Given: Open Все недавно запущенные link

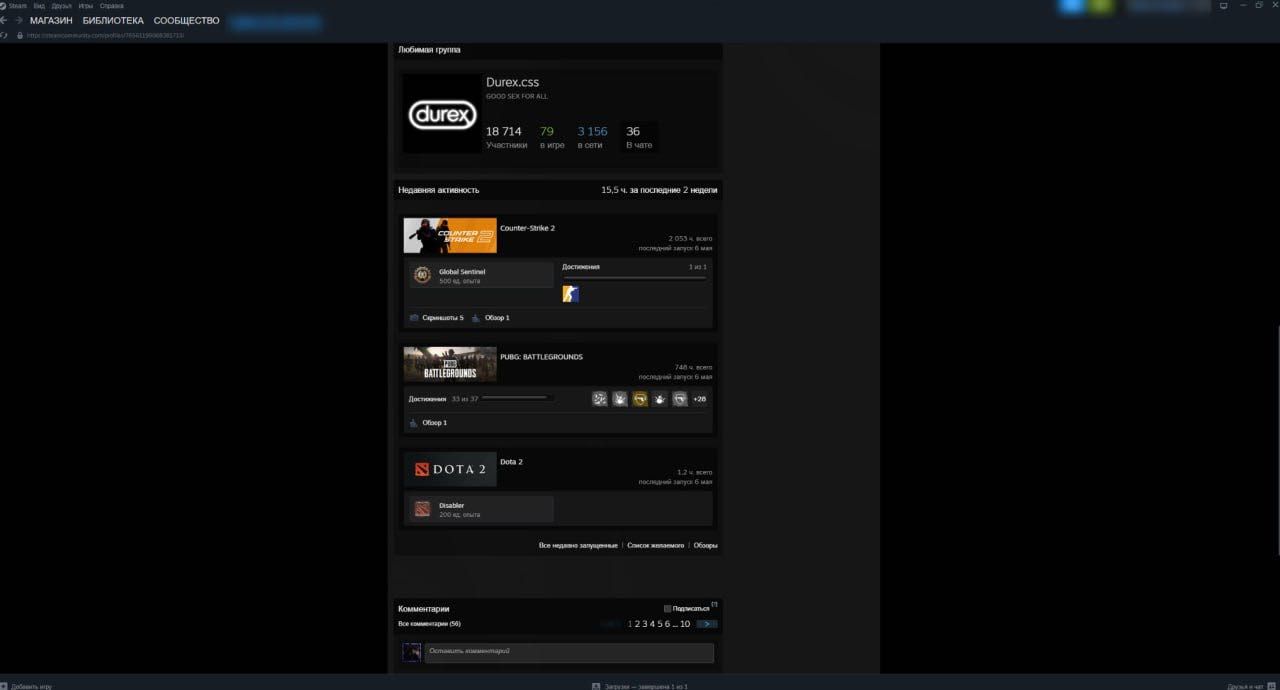Looking at the screenshot, I should tap(578, 545).
